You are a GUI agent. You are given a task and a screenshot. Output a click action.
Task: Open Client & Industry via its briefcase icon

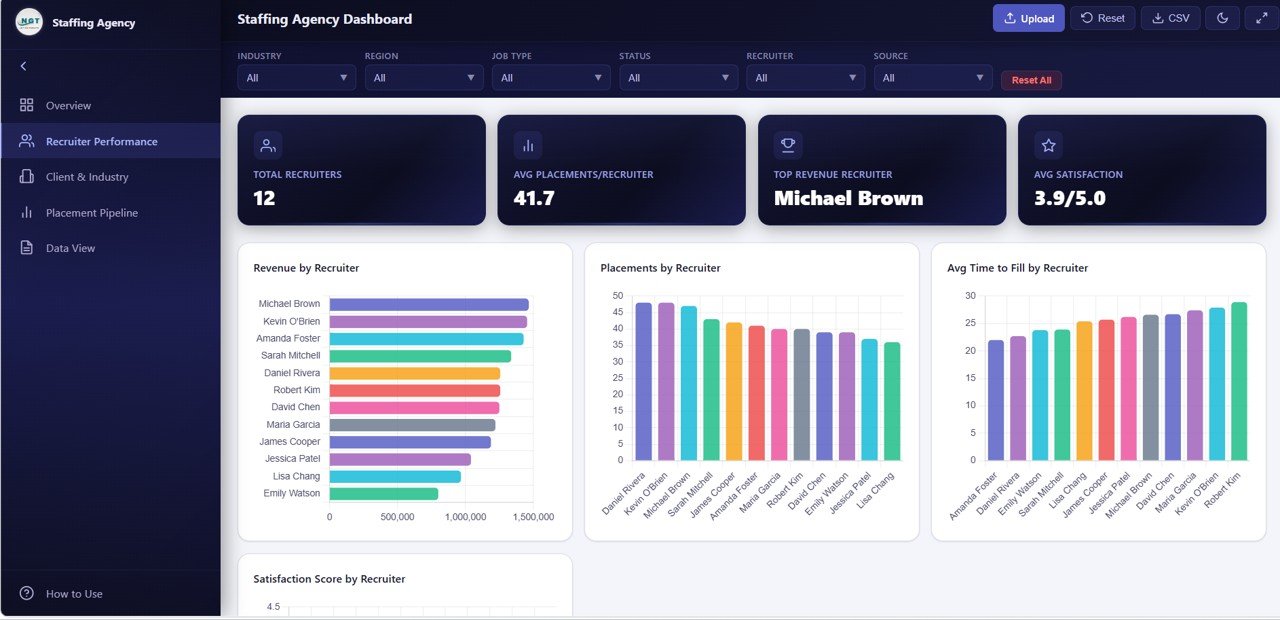(x=25, y=177)
